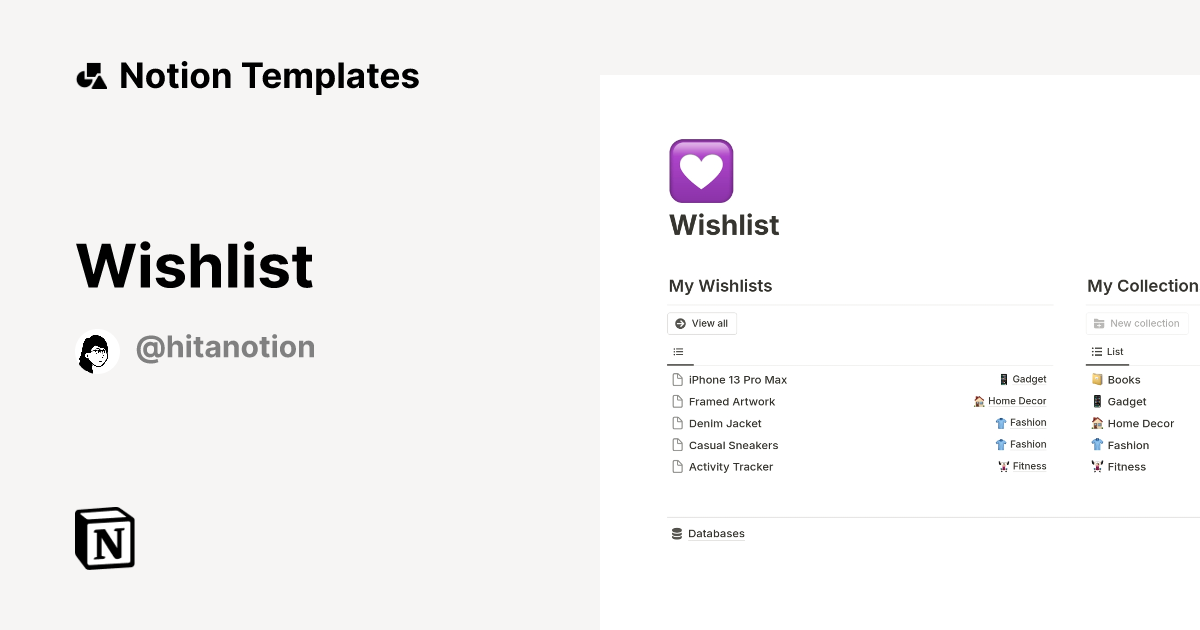1200x630 pixels.
Task: Open the list view tab under My Wishlists
Action: [679, 352]
